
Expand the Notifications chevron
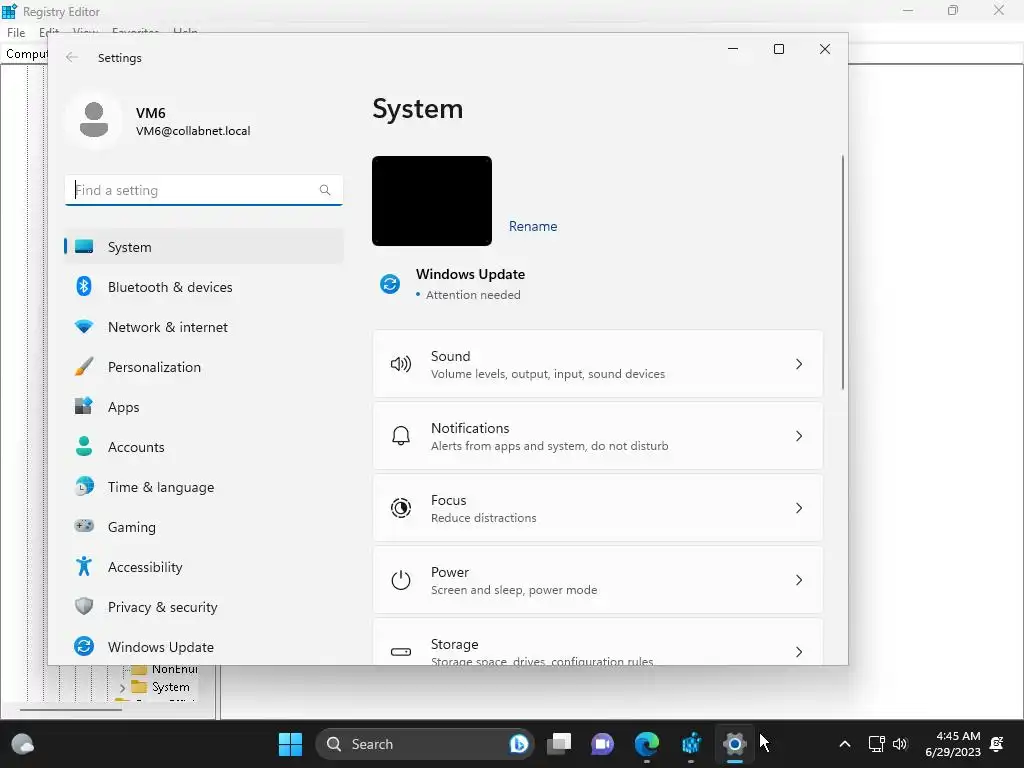[799, 436]
